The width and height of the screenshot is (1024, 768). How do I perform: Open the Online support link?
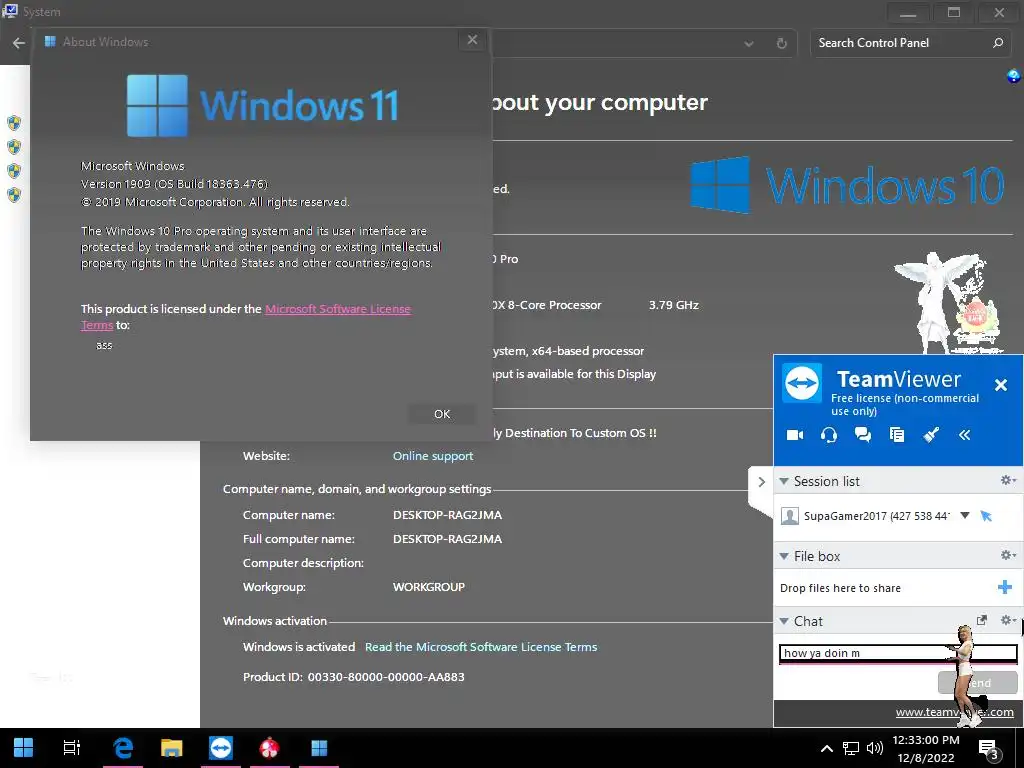(x=433, y=456)
